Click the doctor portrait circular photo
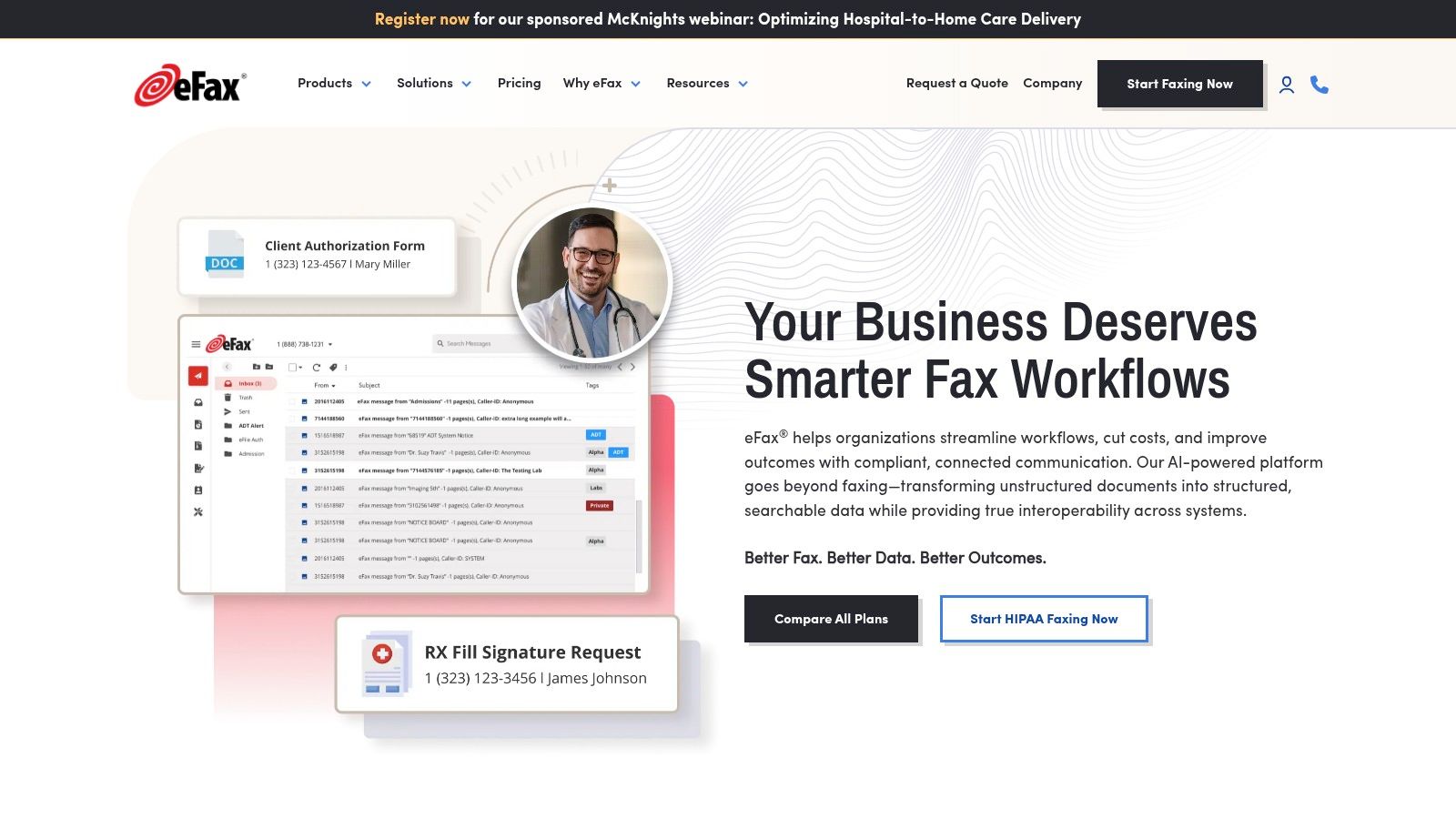This screenshot has width=1456, height=819. 591,283
